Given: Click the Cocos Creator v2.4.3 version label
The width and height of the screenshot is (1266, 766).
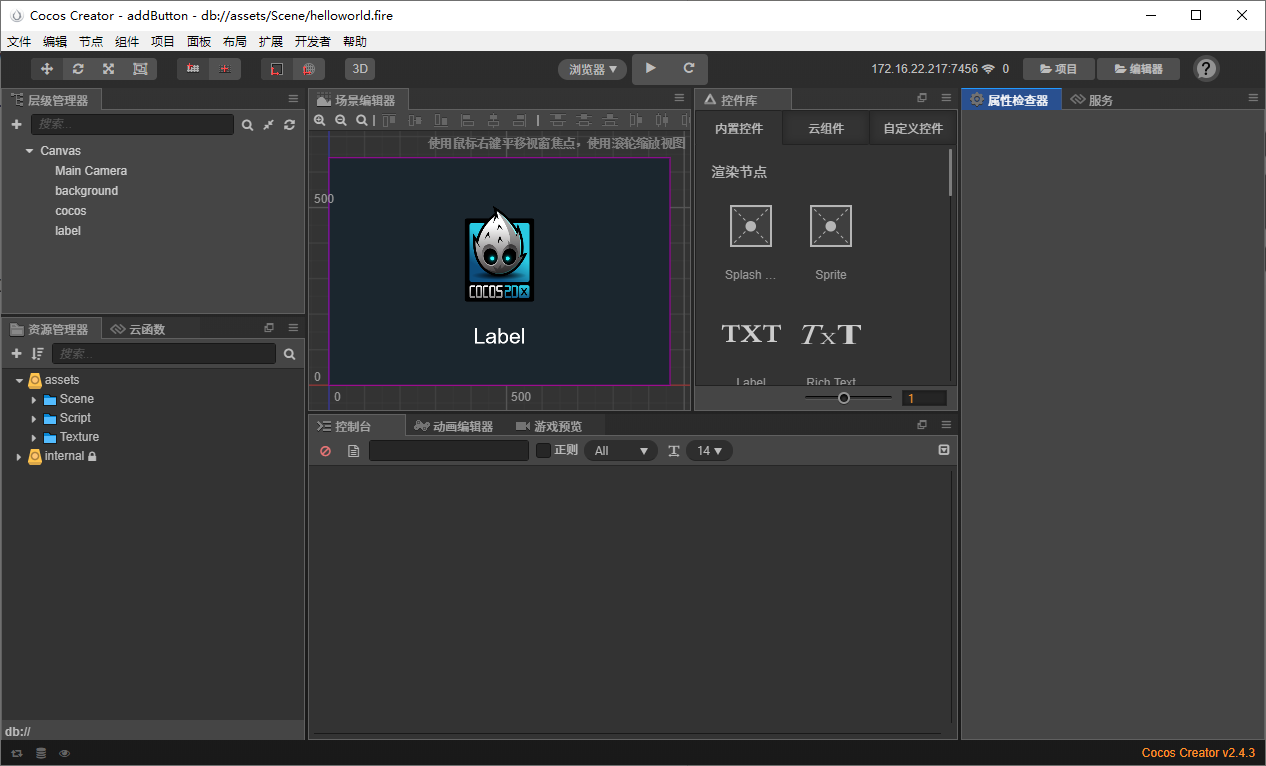Looking at the screenshot, I should (x=1198, y=753).
